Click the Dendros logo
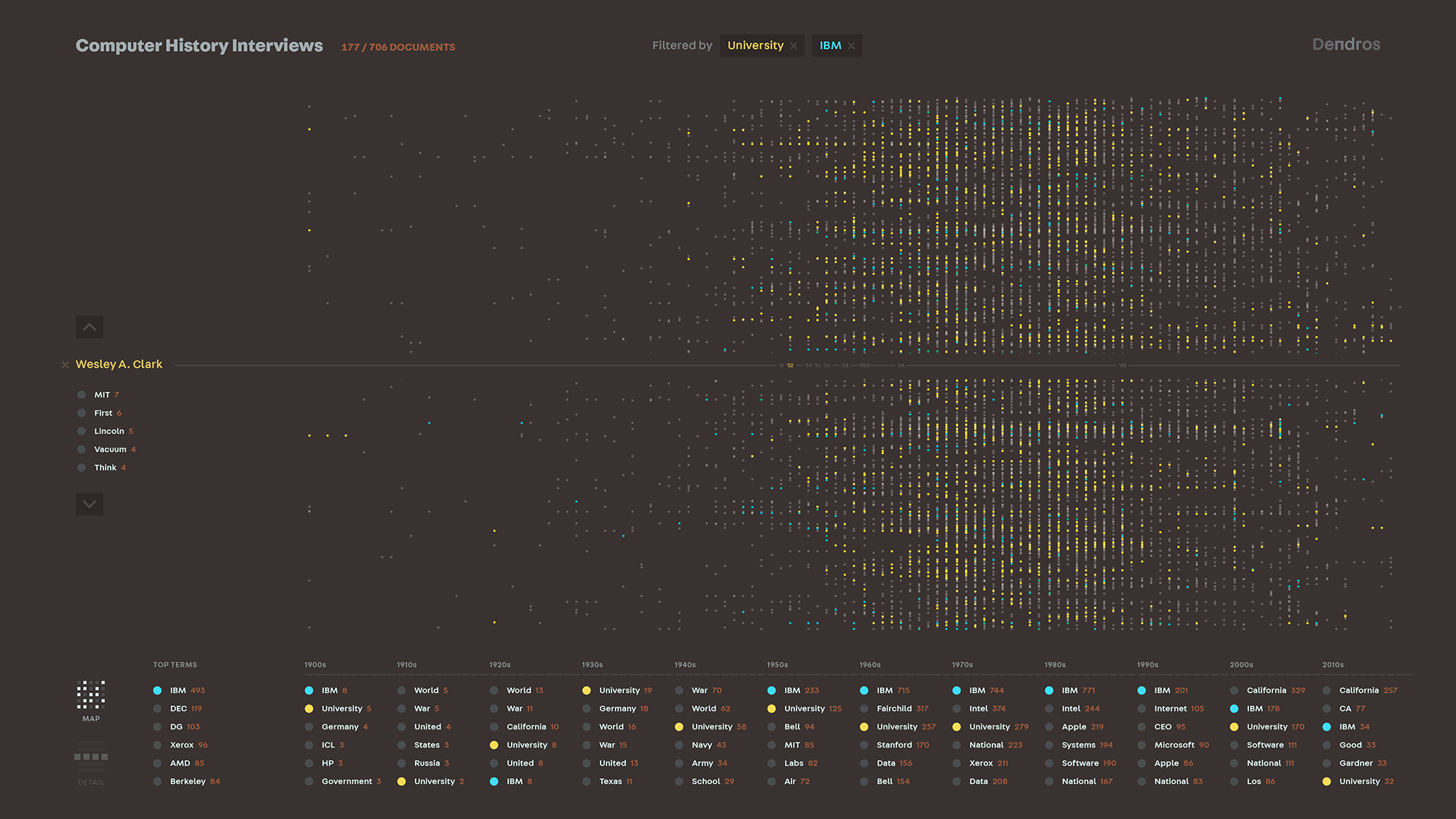This screenshot has height=819, width=1456. point(1345,44)
